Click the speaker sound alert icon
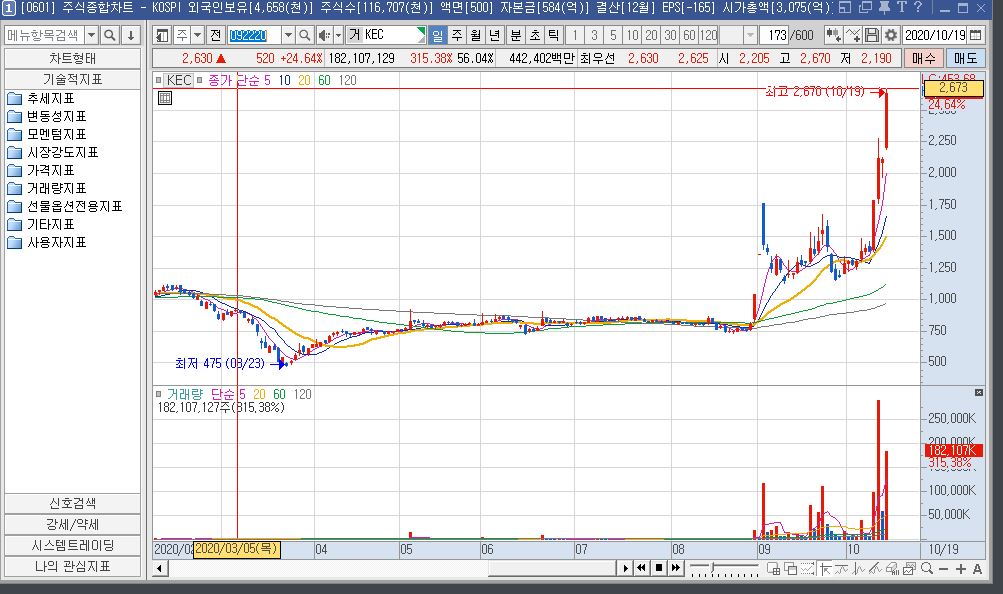This screenshot has width=1003, height=594. click(324, 35)
